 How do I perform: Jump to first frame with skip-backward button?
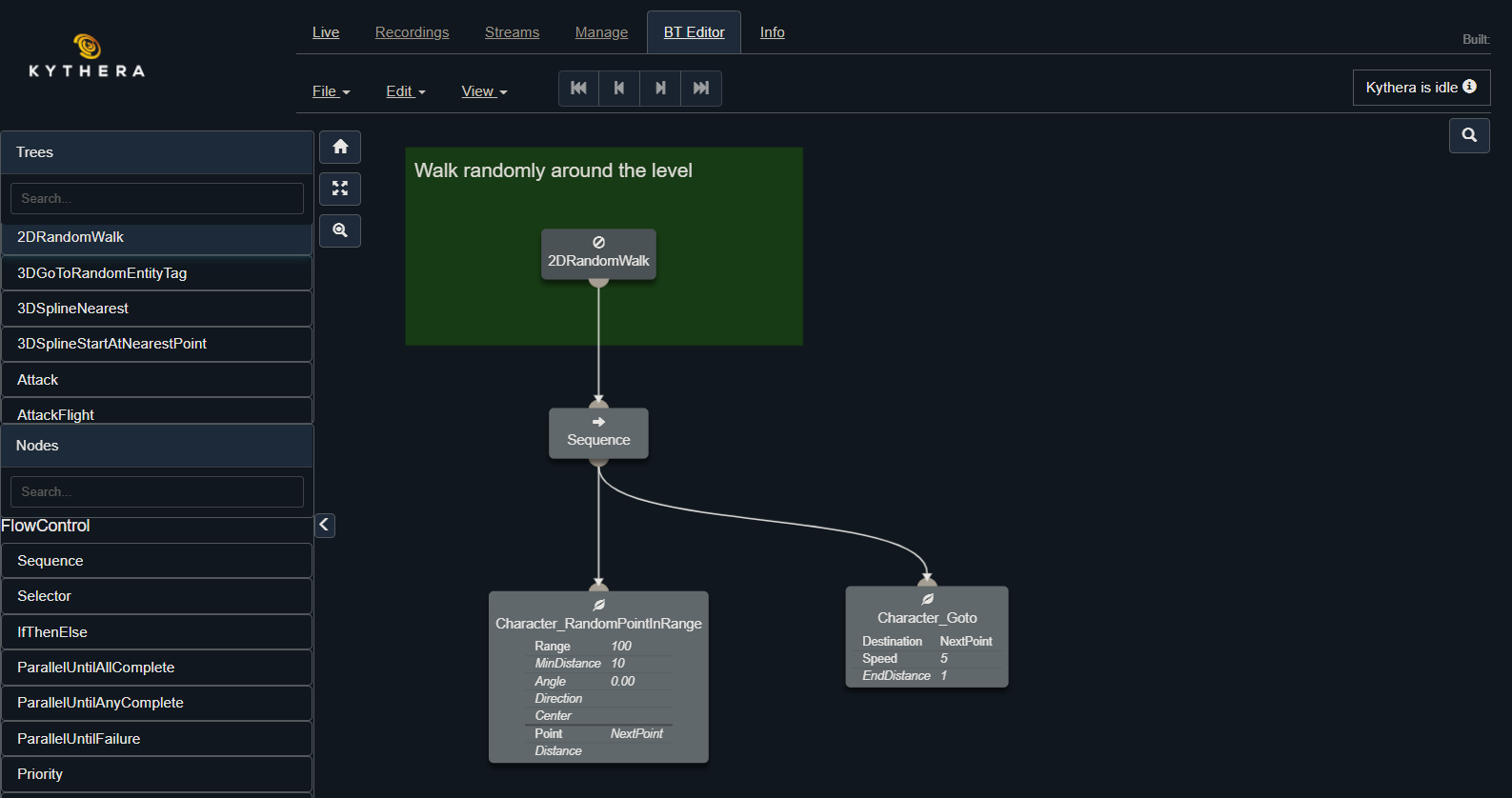click(x=578, y=89)
